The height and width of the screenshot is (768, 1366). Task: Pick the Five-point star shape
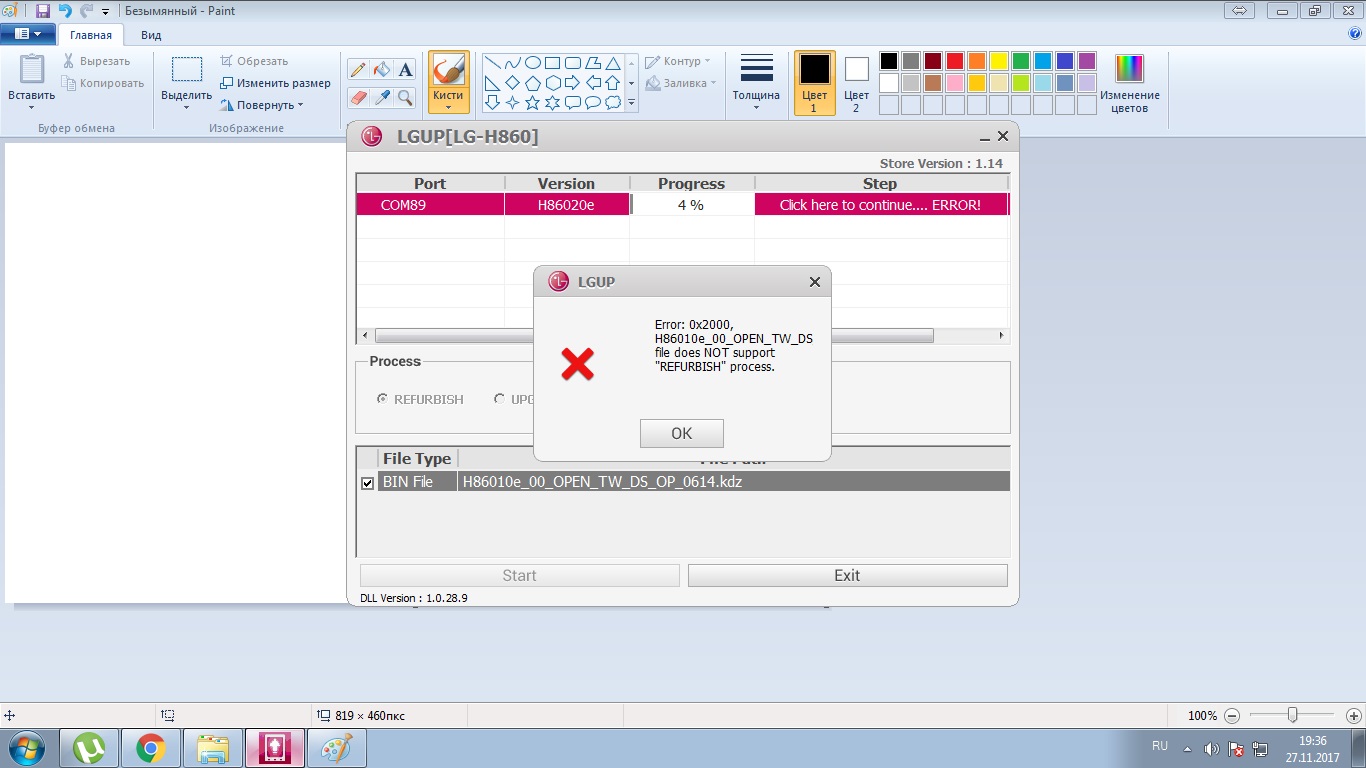point(532,102)
